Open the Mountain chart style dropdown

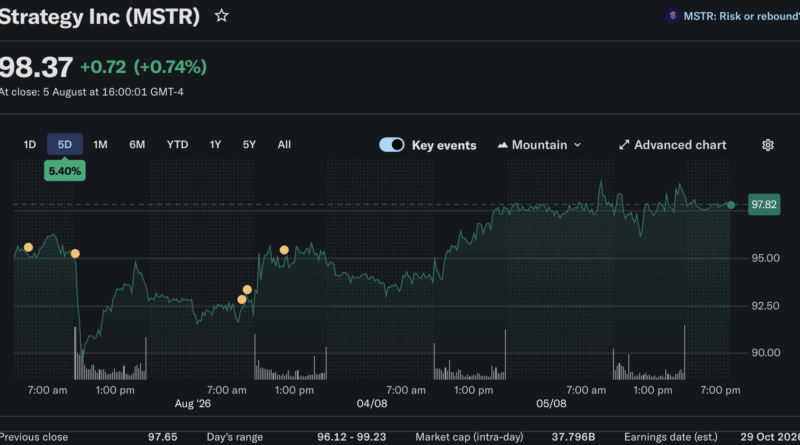coord(539,145)
